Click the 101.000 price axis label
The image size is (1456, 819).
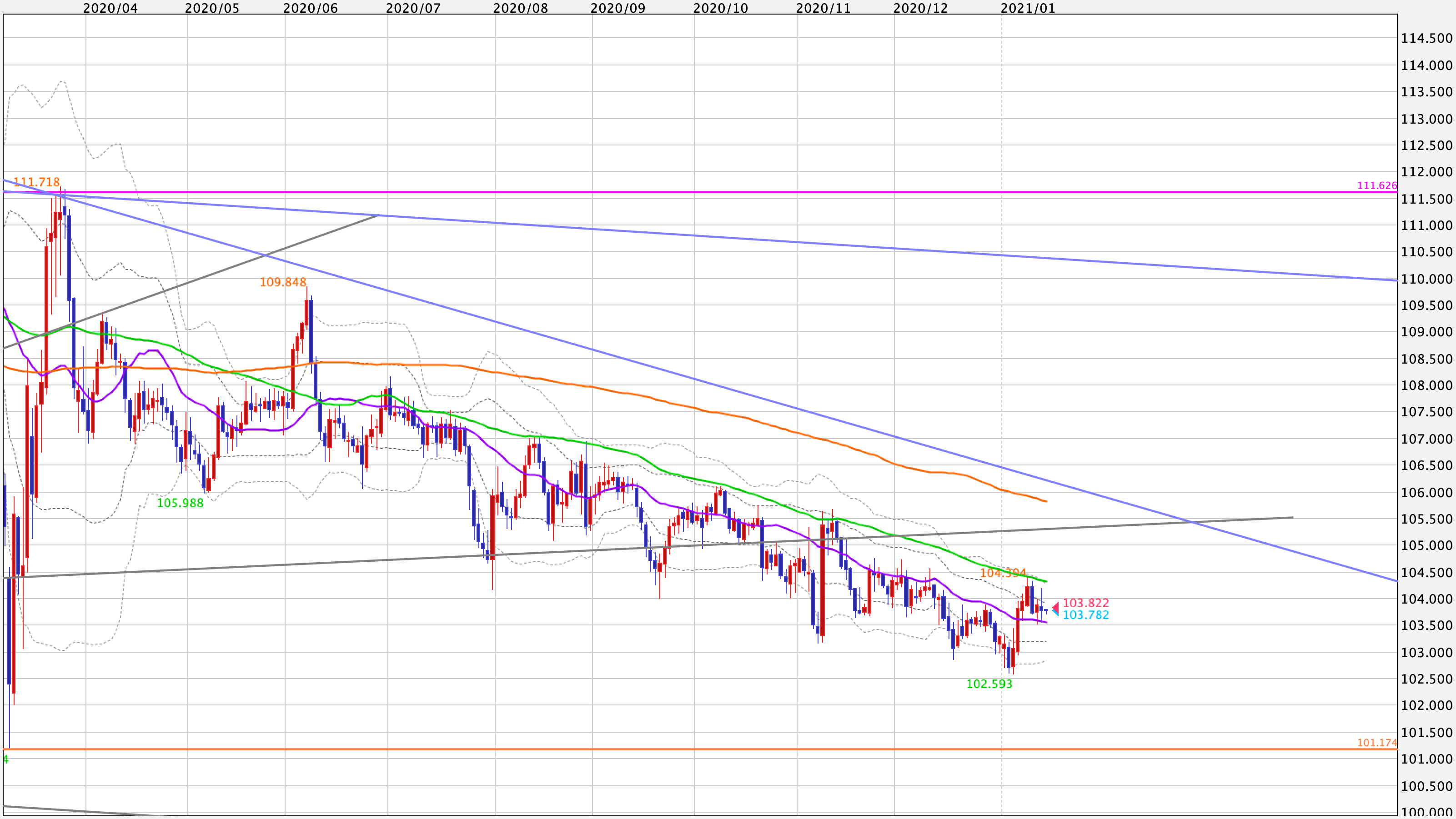(1426, 759)
